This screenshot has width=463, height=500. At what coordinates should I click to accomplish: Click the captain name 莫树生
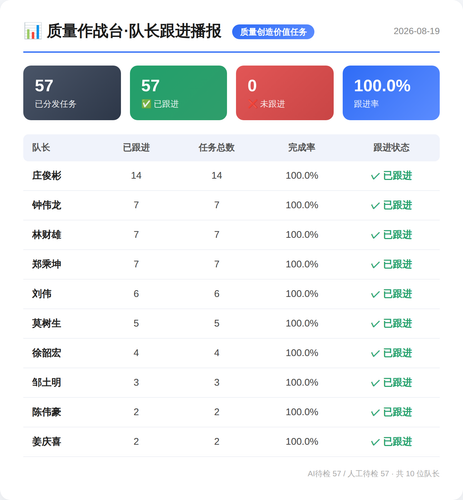pyautogui.click(x=46, y=323)
